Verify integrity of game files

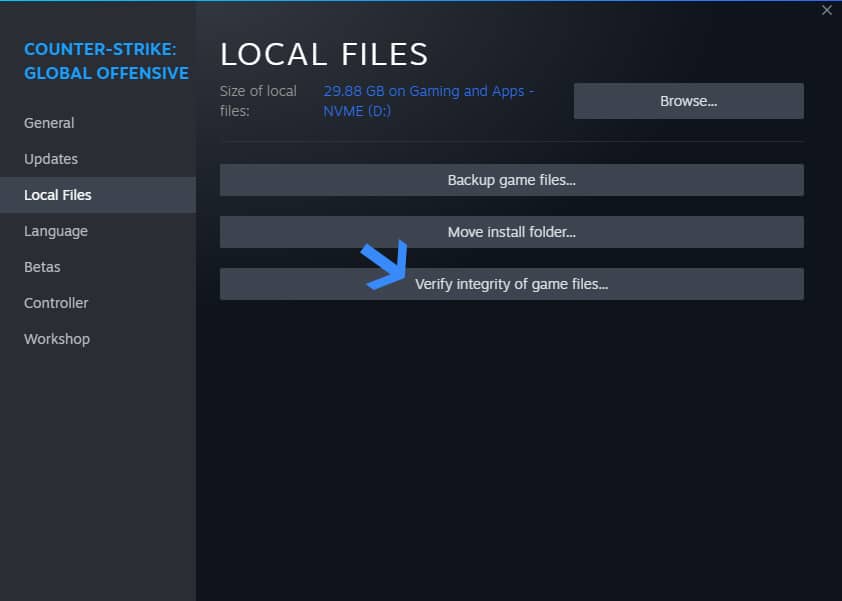[512, 283]
